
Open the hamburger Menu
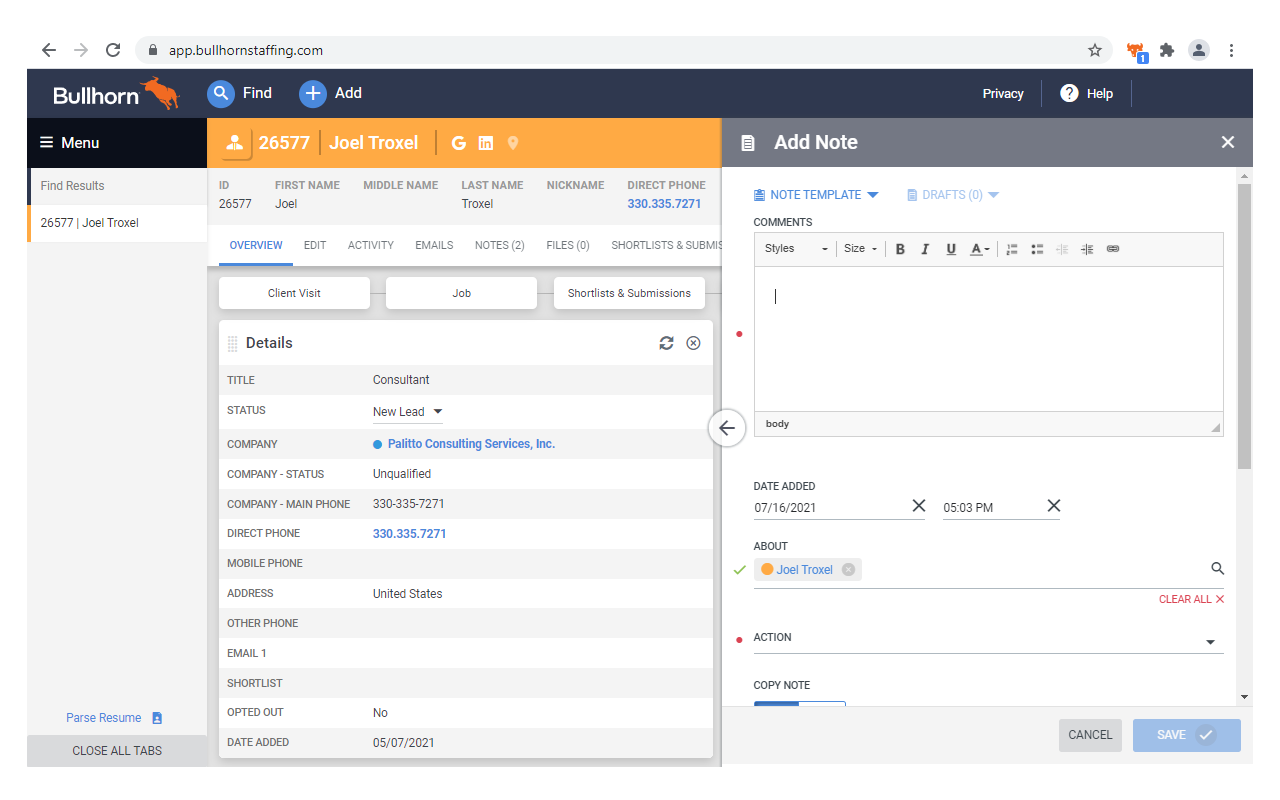click(69, 143)
